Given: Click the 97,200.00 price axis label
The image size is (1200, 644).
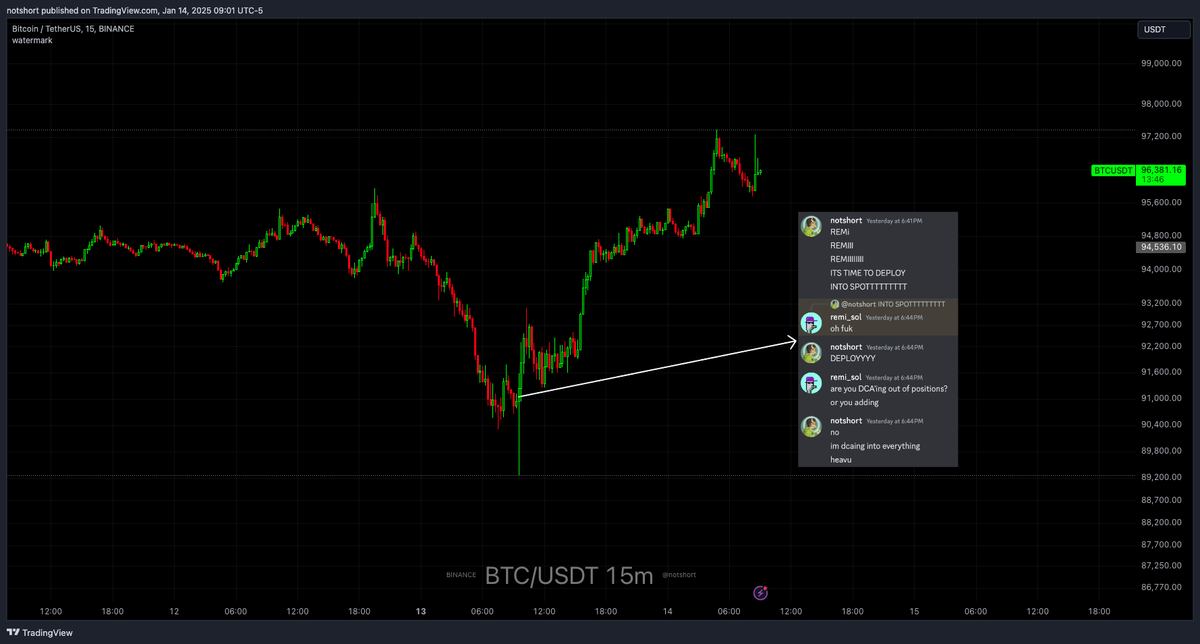Looking at the screenshot, I should [1161, 136].
